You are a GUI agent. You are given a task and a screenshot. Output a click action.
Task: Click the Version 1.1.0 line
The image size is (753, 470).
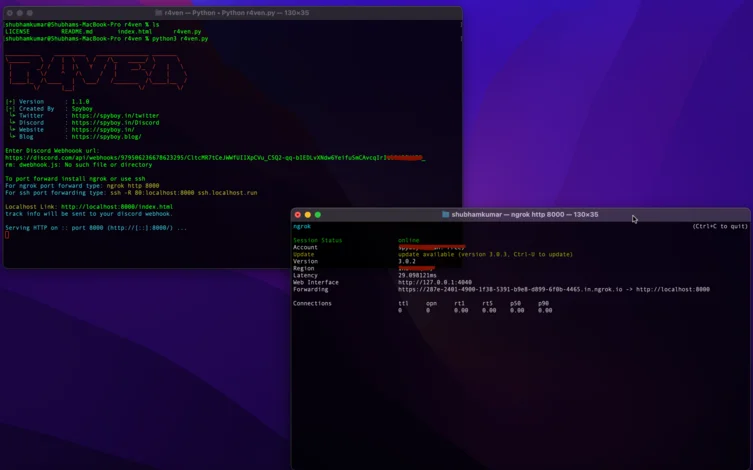pyautogui.click(x=47, y=102)
